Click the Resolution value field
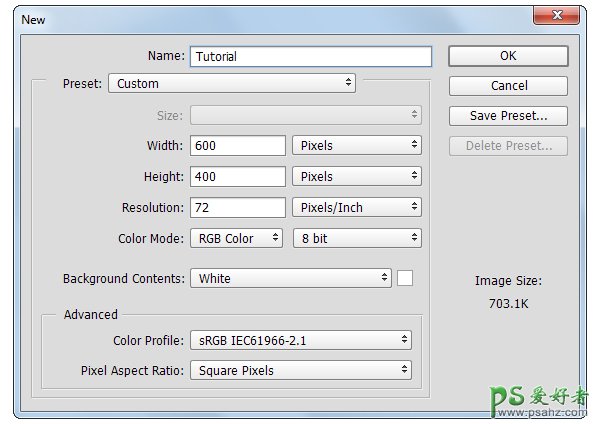 tap(237, 208)
